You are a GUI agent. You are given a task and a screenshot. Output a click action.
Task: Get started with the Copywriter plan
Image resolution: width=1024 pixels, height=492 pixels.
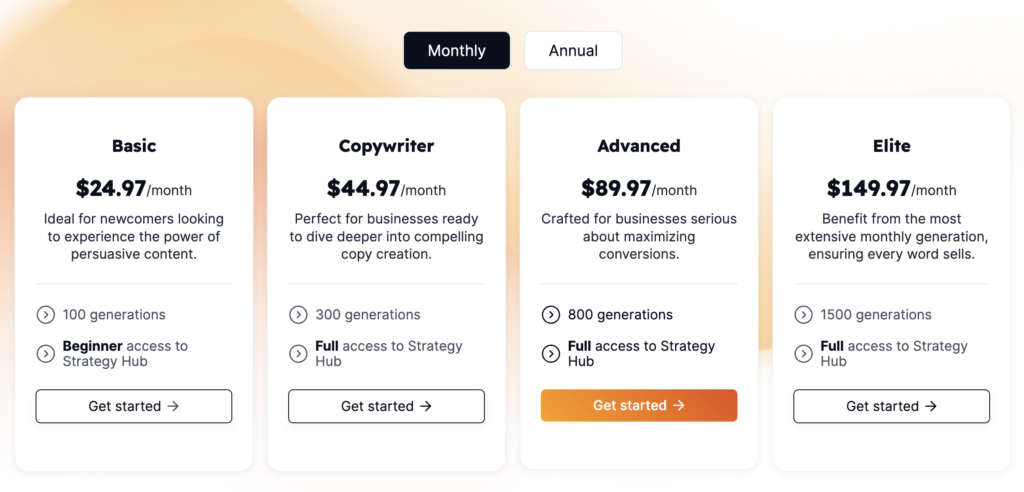387,406
